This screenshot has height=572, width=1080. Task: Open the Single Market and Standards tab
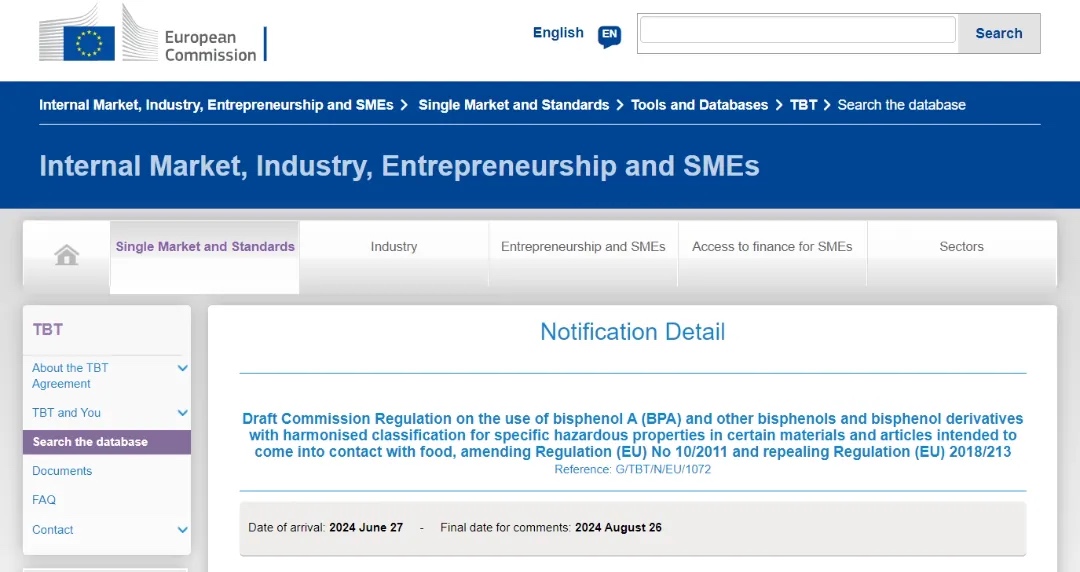[205, 247]
